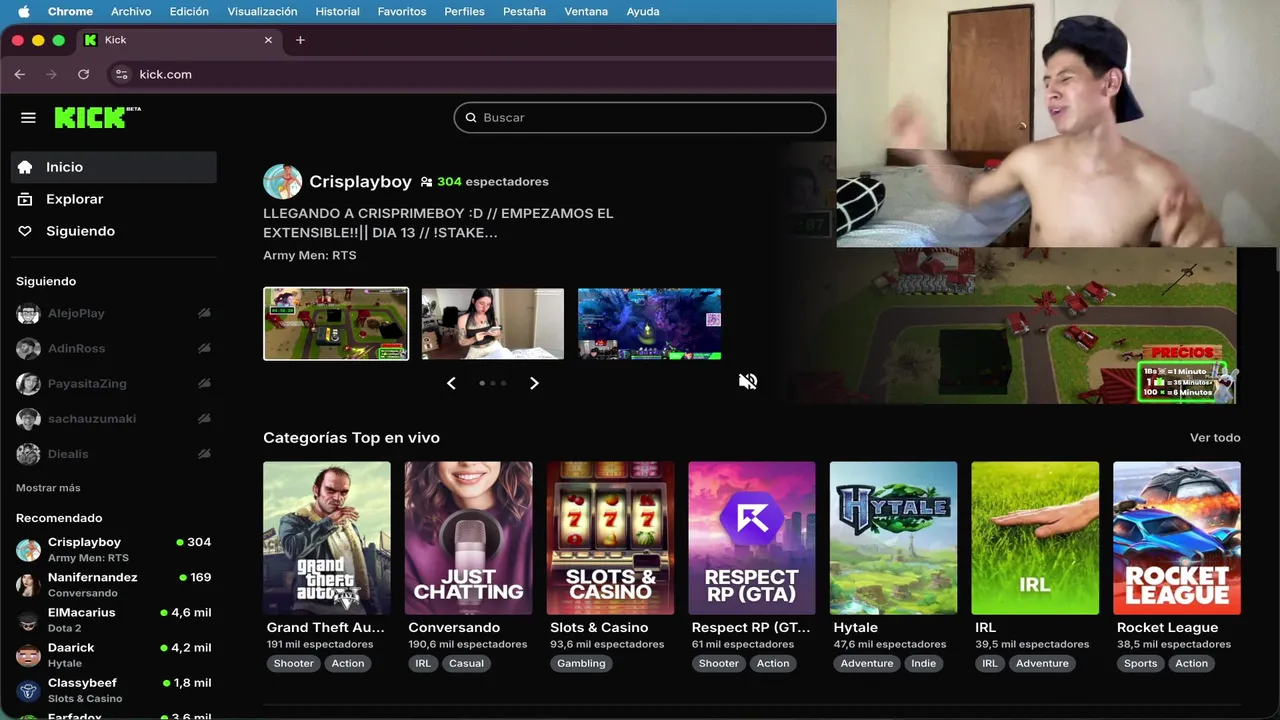Open the Favoritos menu

(402, 11)
